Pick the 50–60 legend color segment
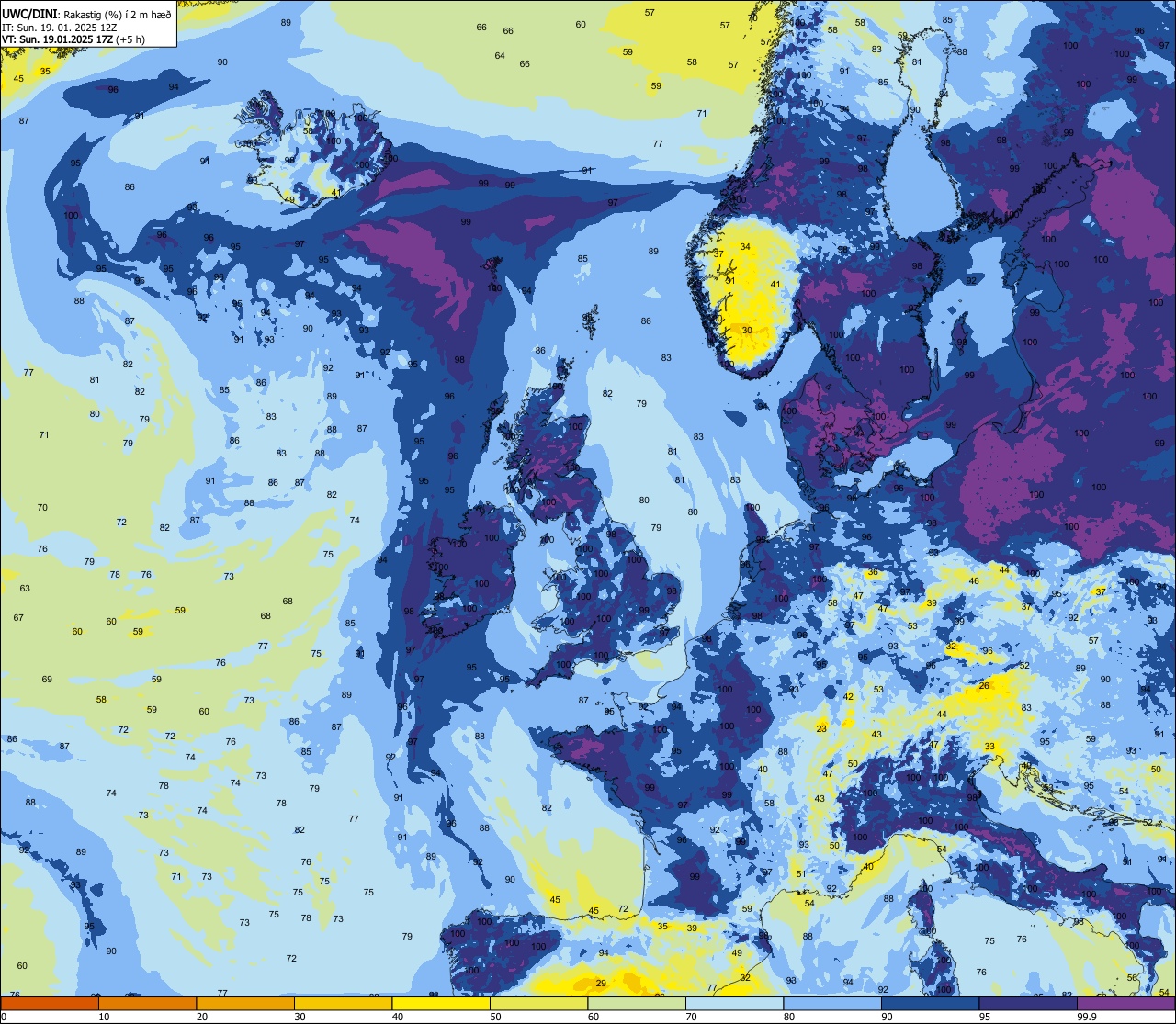This screenshot has height=1024, width=1176. (538, 1003)
